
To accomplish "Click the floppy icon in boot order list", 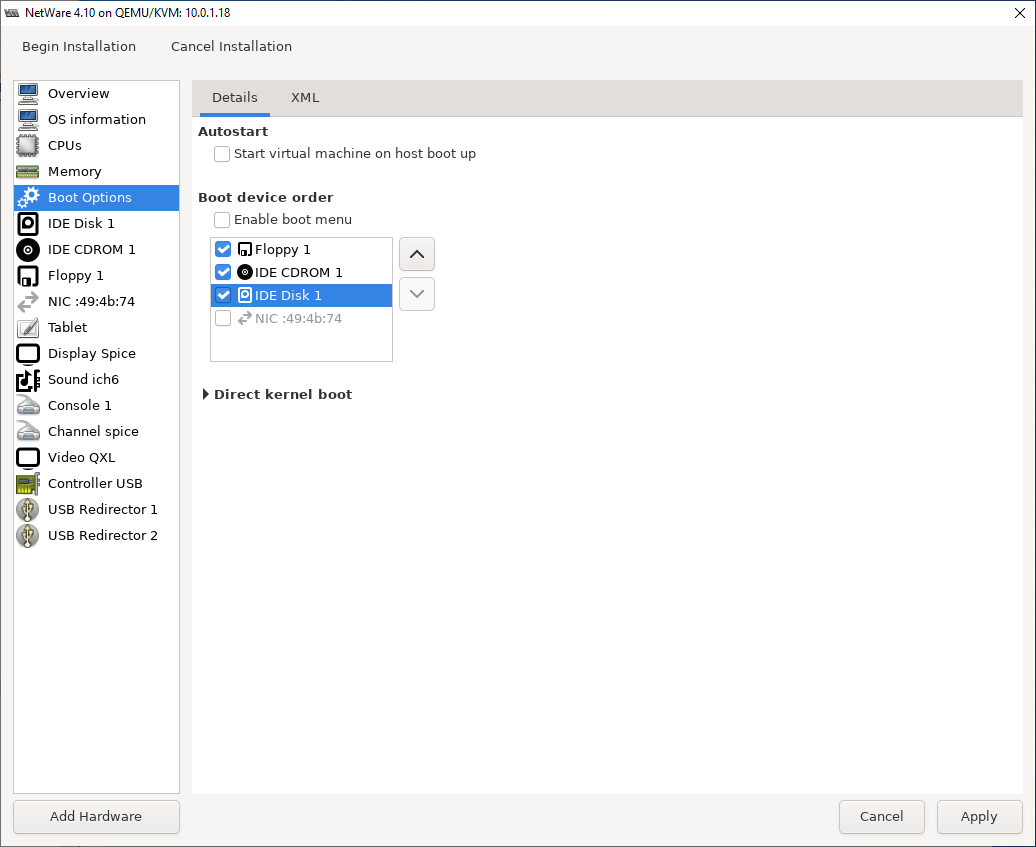I will 244,250.
